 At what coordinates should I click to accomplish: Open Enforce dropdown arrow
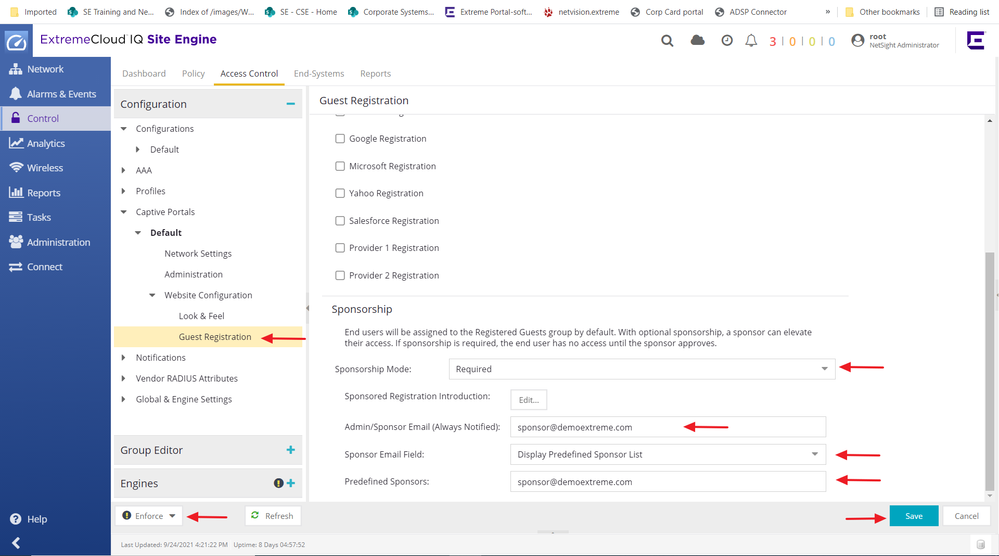[x=173, y=516]
